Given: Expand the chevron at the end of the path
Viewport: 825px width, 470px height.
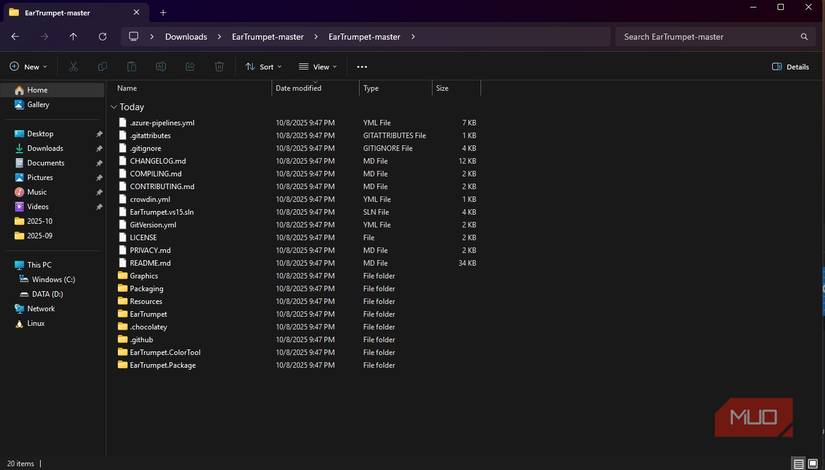Looking at the screenshot, I should click(413, 37).
